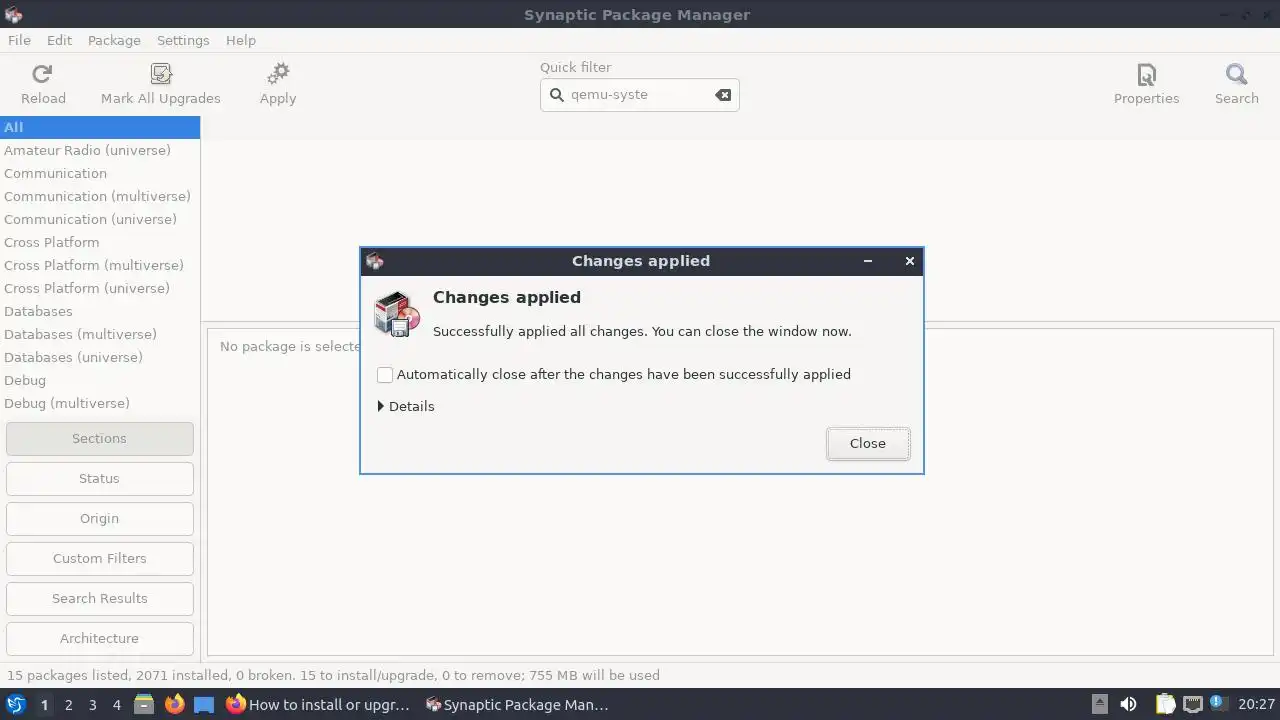
Task: Select the All section
Action: click(x=100, y=127)
